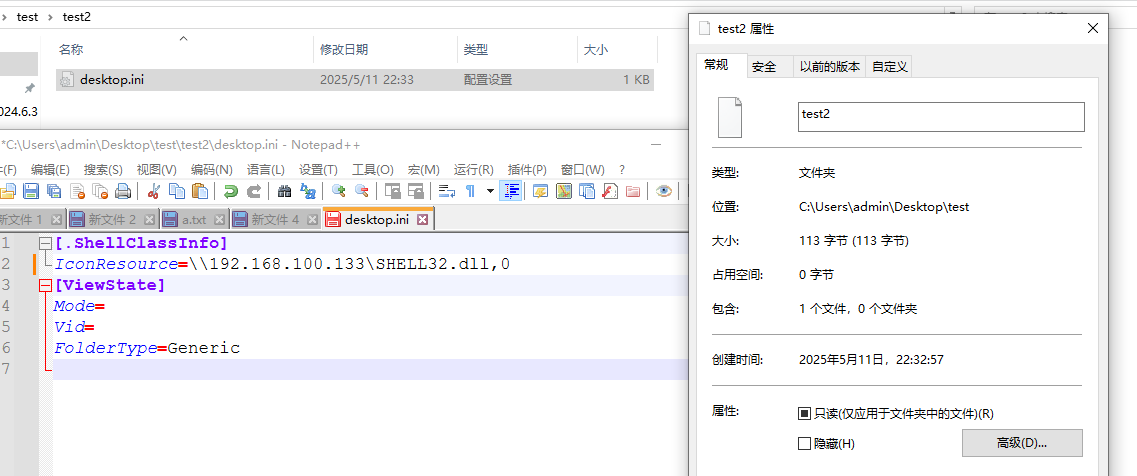Zoom out using the magnifier minus icon
The height and width of the screenshot is (476, 1137).
(362, 191)
